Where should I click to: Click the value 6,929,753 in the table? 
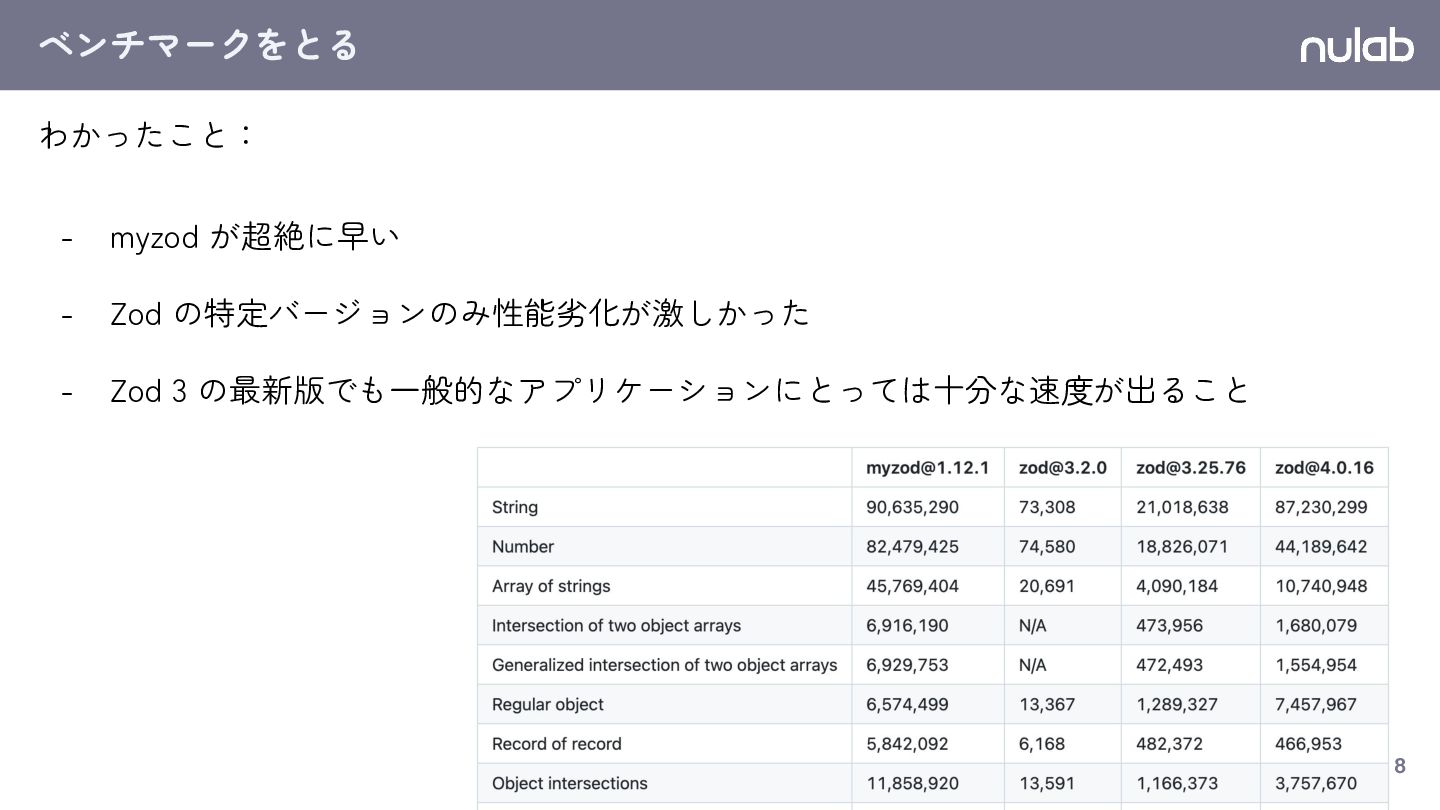pos(907,665)
